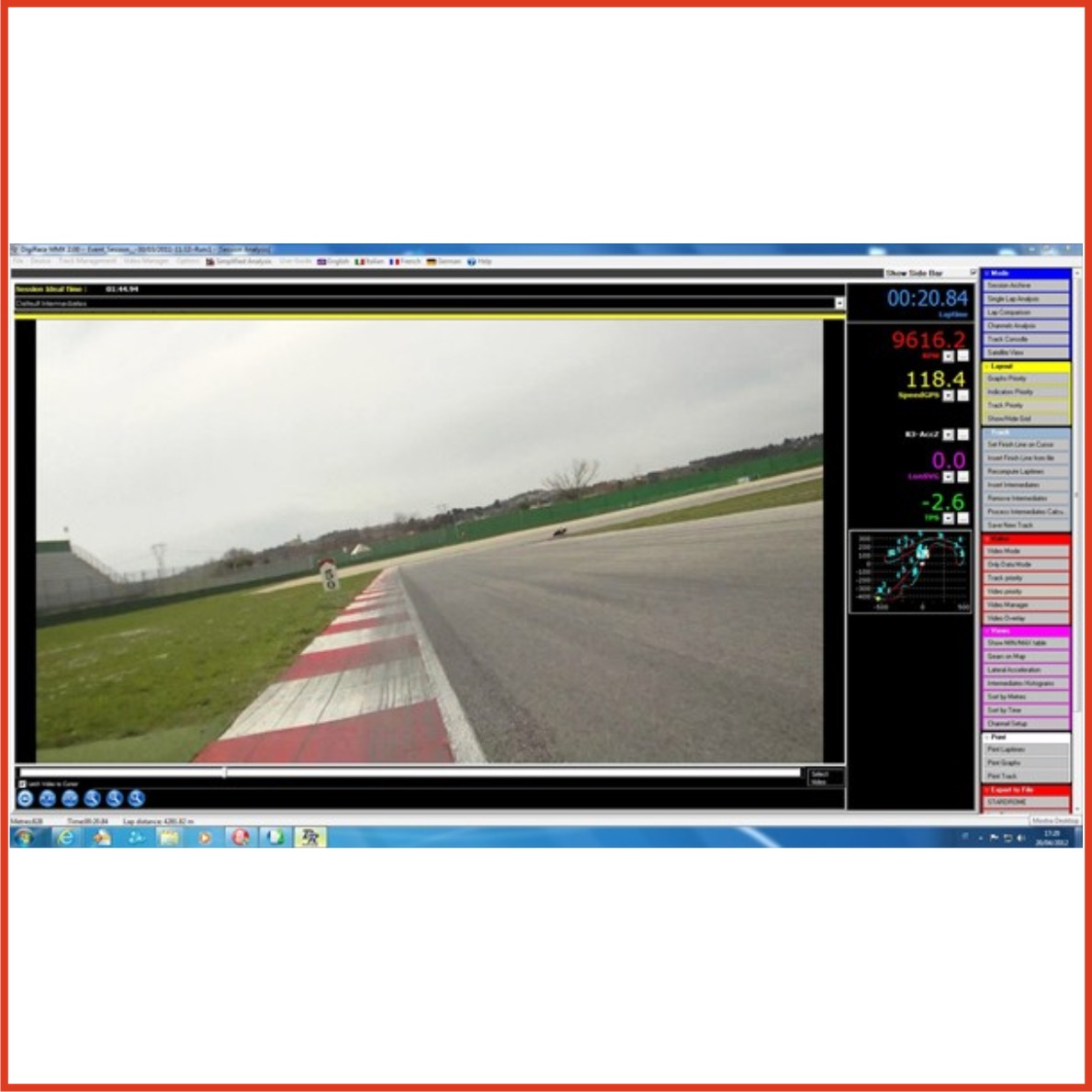Click the last magnifier zoom icon
Viewport: 1092px width, 1092px height.
pos(137,799)
